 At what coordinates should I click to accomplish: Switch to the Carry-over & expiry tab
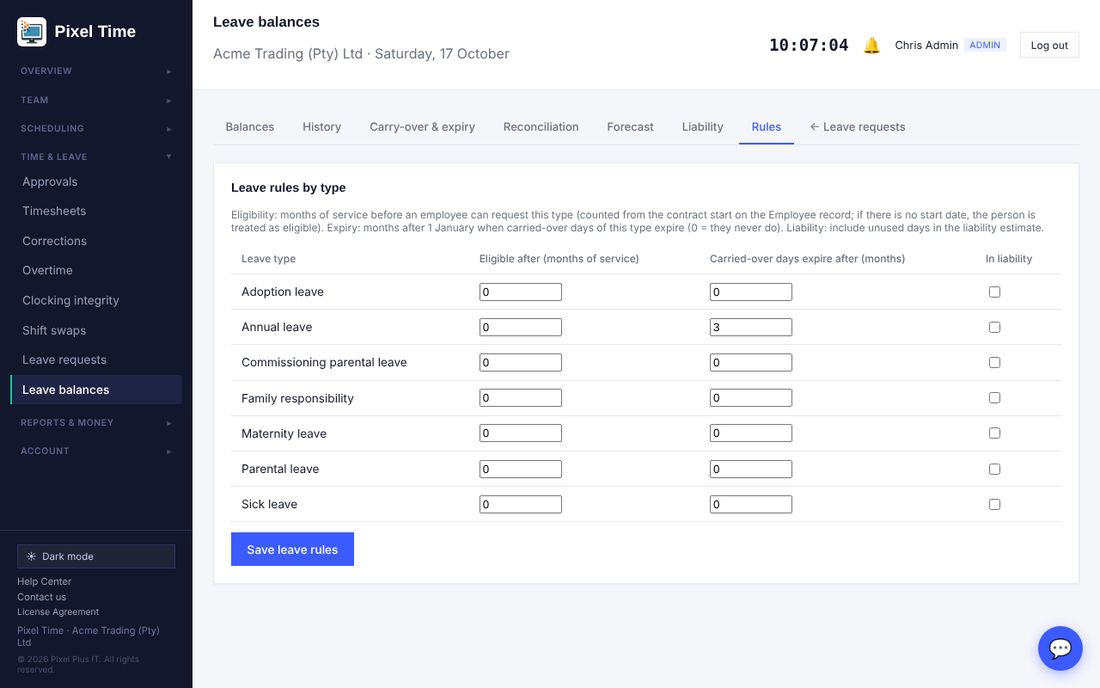422,127
